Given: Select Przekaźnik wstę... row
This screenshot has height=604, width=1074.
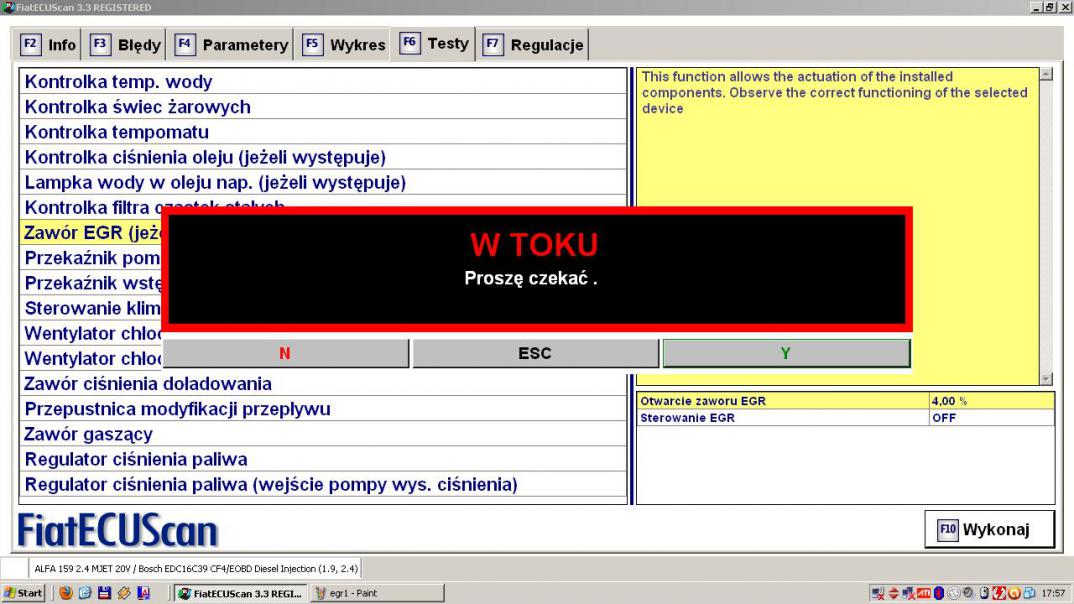Looking at the screenshot, I should 91,284.
